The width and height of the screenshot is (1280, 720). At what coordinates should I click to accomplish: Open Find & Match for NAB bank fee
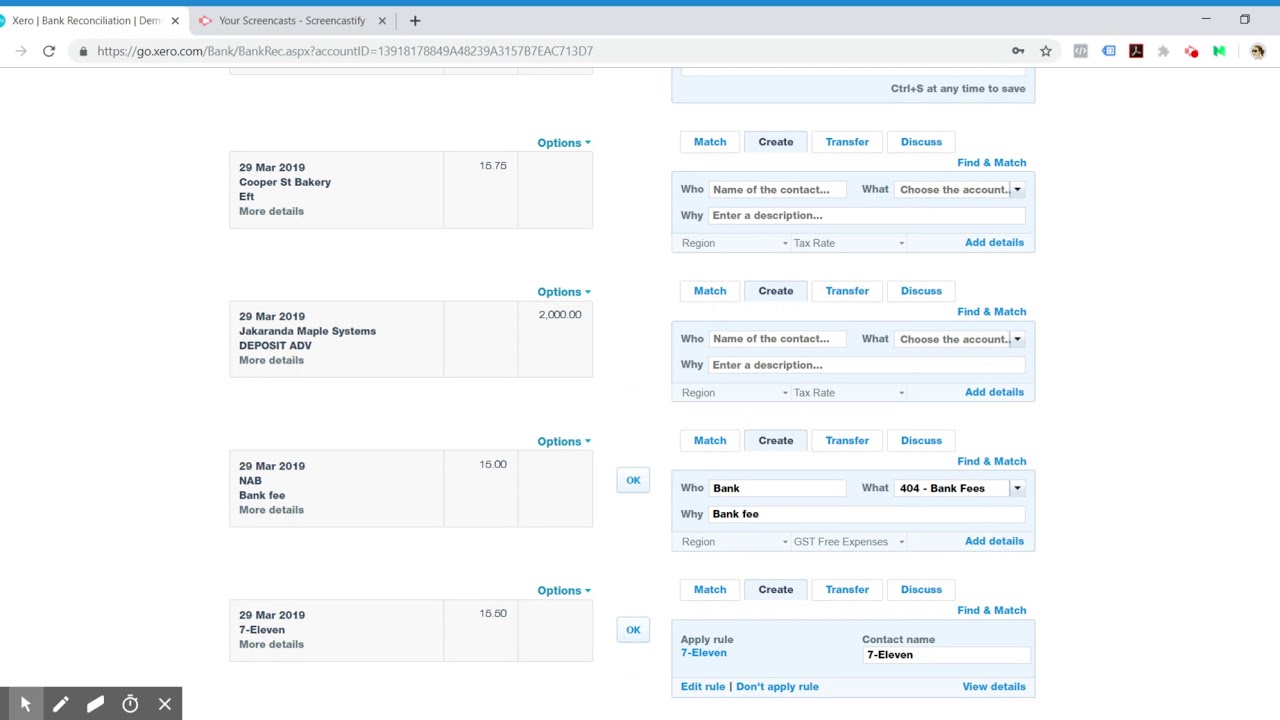pos(991,461)
